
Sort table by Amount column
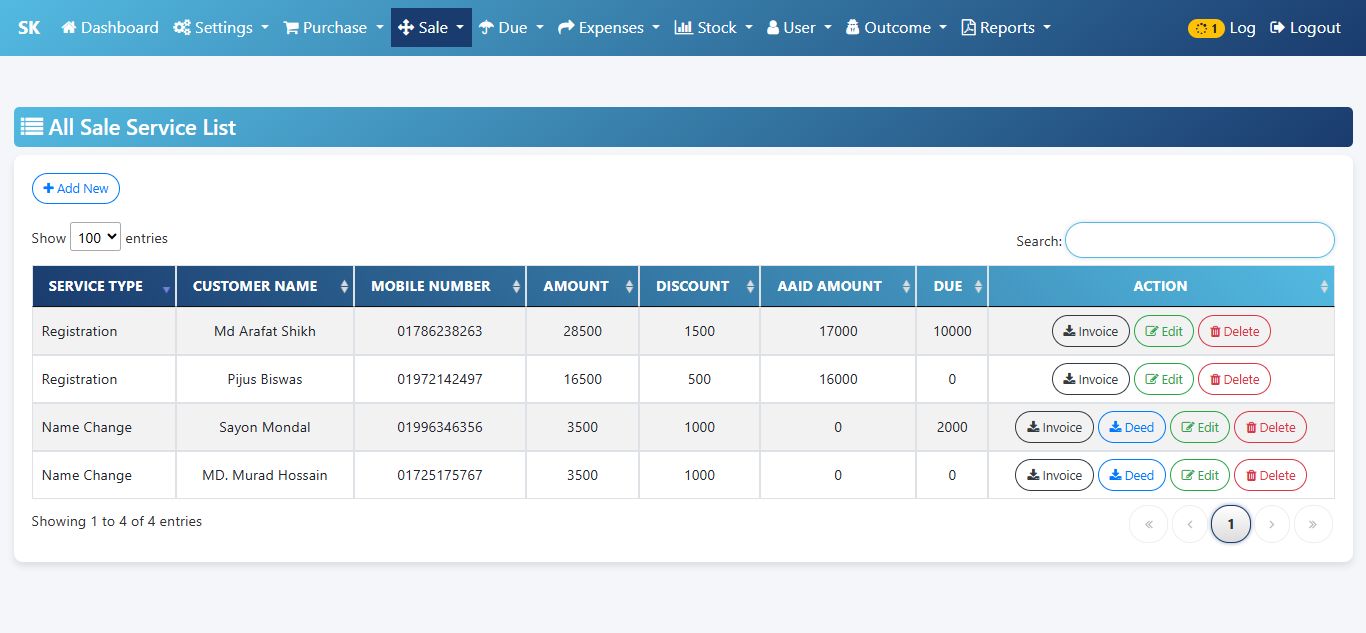[x=583, y=286]
